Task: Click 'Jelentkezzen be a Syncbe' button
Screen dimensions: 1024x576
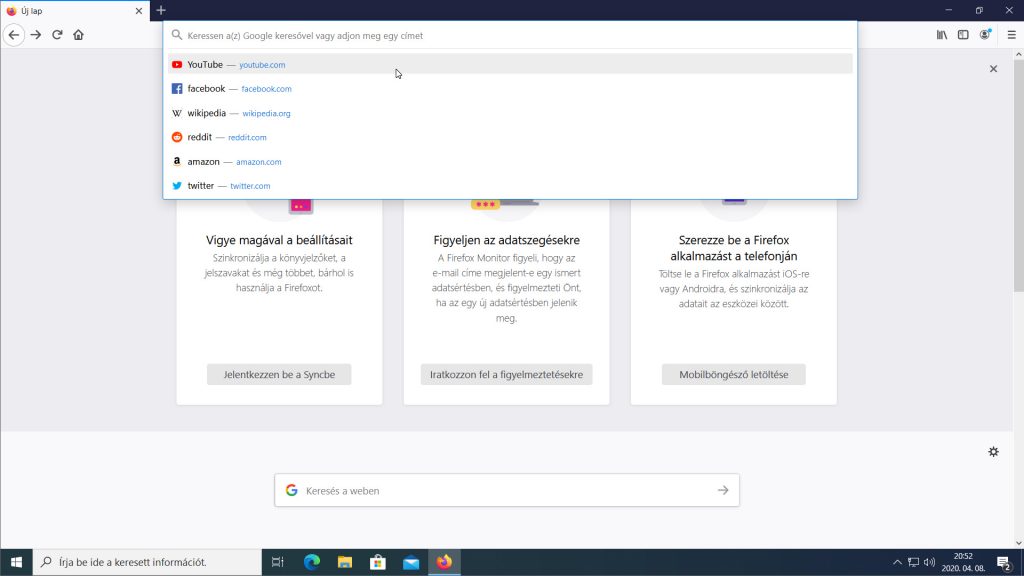Action: (x=279, y=374)
